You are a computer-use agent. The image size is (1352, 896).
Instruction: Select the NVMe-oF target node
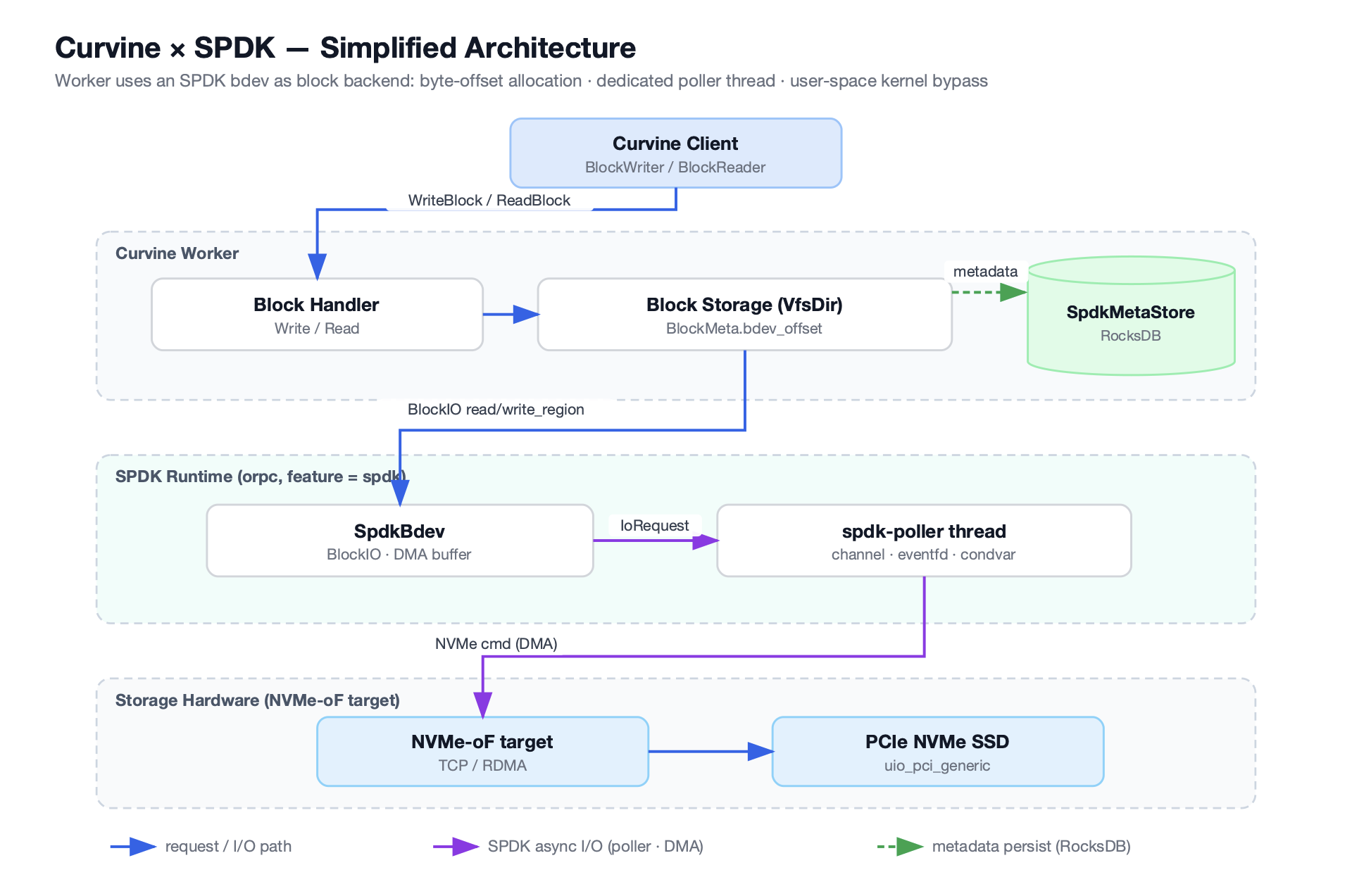click(x=482, y=752)
